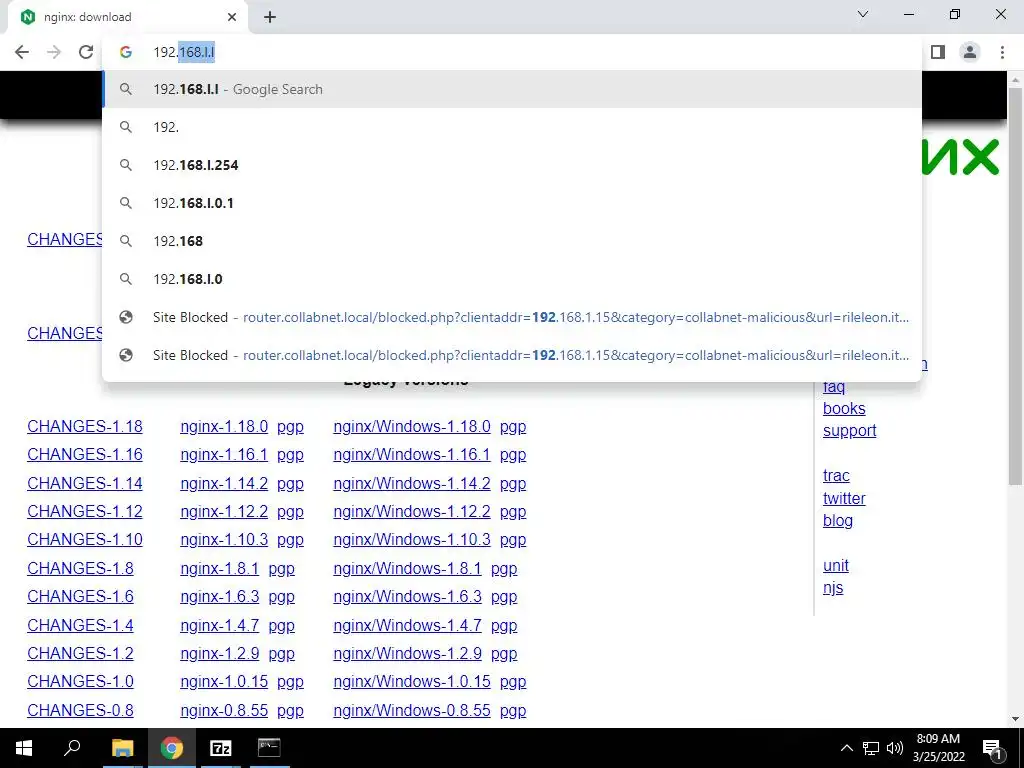
Task: Pick suggestion 192.168.l.0.1
Action: [x=512, y=203]
